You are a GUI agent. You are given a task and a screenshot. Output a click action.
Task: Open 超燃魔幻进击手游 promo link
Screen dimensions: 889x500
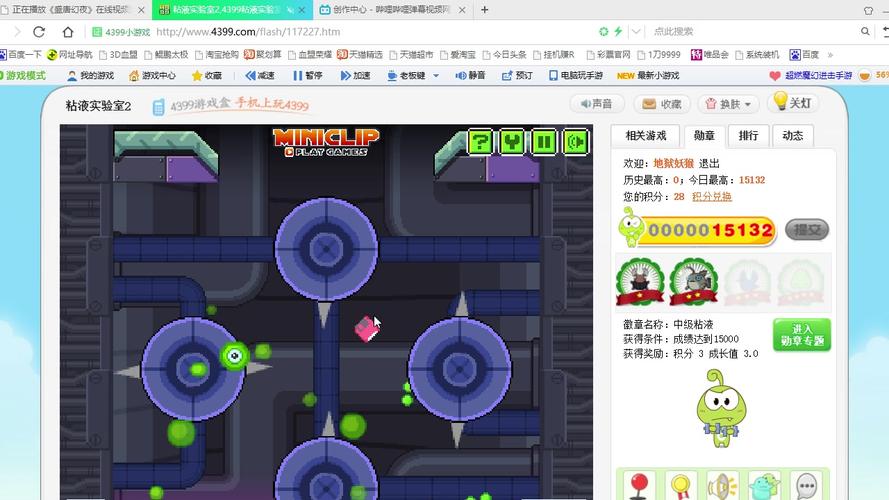point(811,75)
